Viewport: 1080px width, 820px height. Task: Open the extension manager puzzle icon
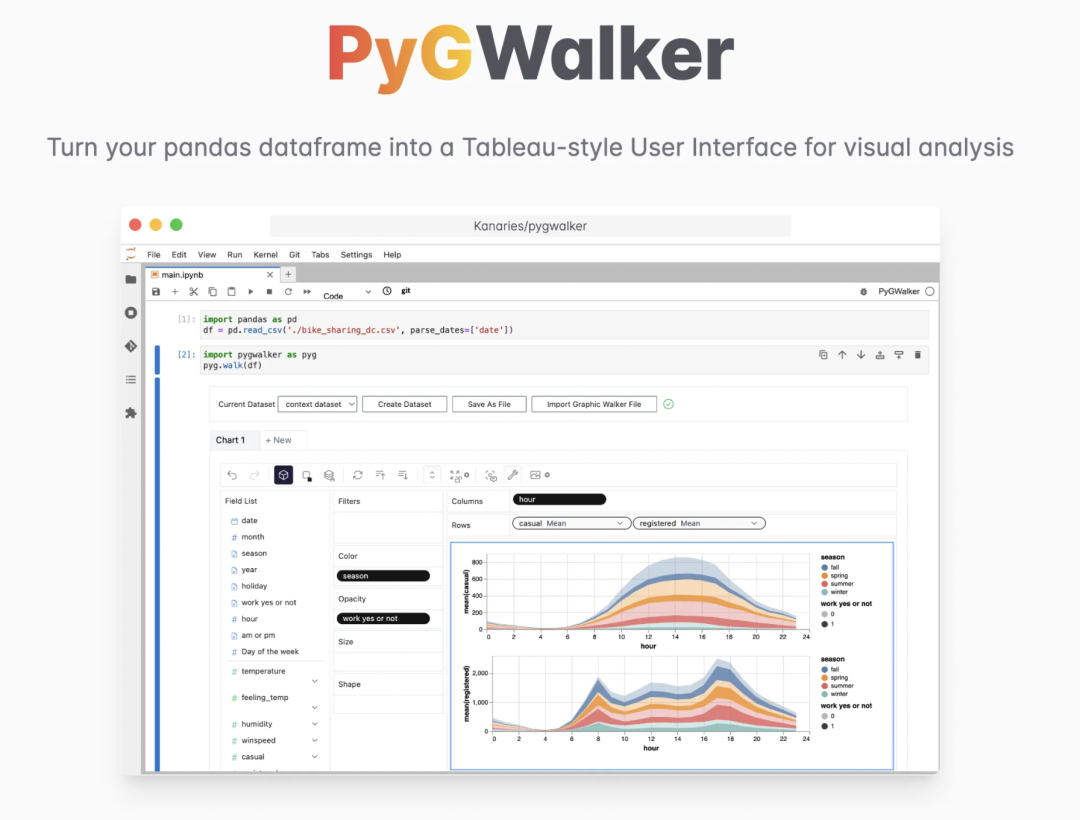131,412
